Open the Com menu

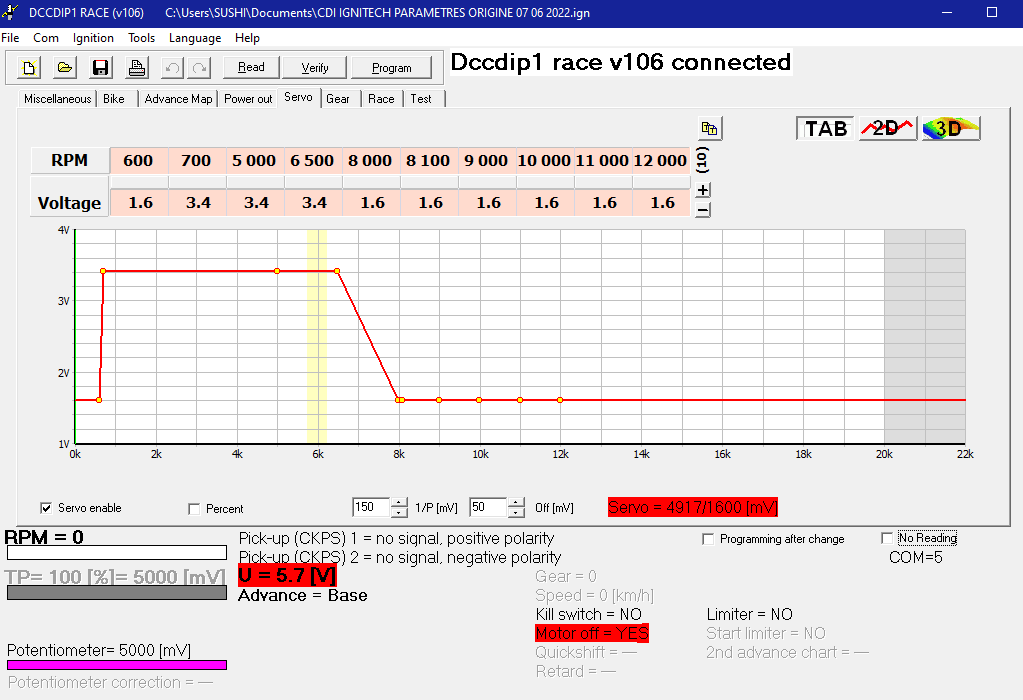click(46, 38)
